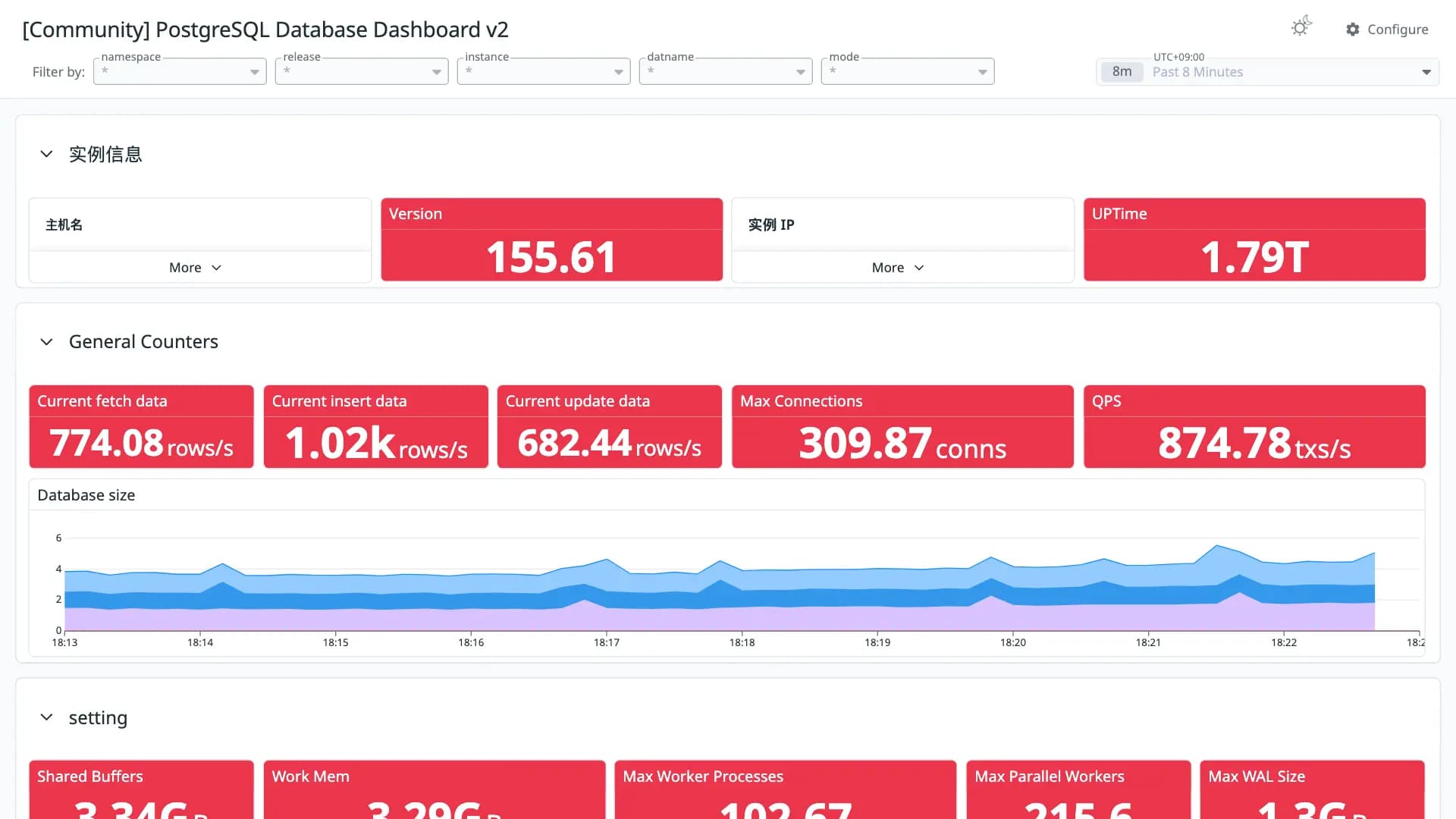Open the namespace filter dropdown
Image resolution: width=1456 pixels, height=819 pixels.
180,71
